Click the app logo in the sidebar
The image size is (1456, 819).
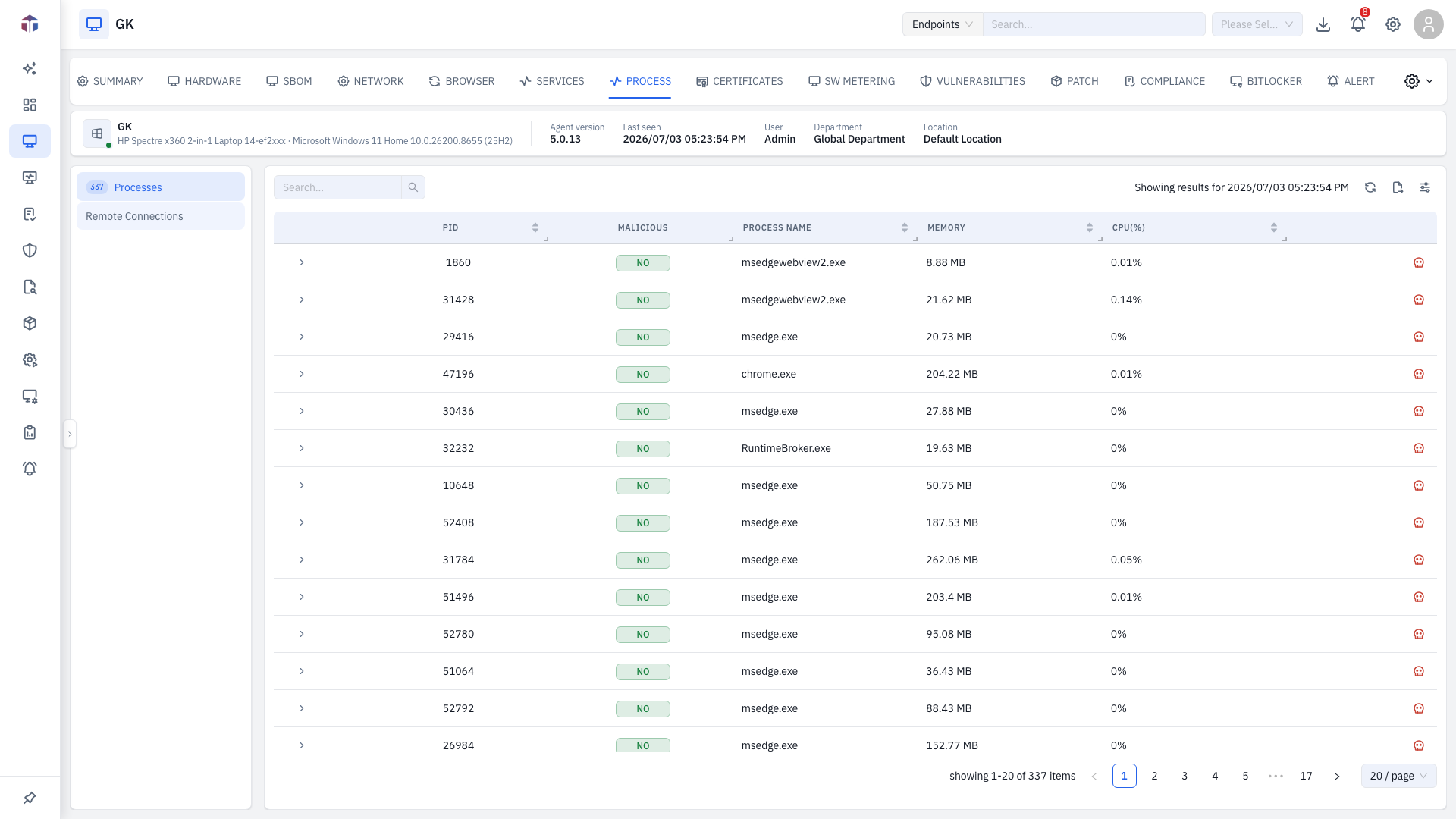30,24
